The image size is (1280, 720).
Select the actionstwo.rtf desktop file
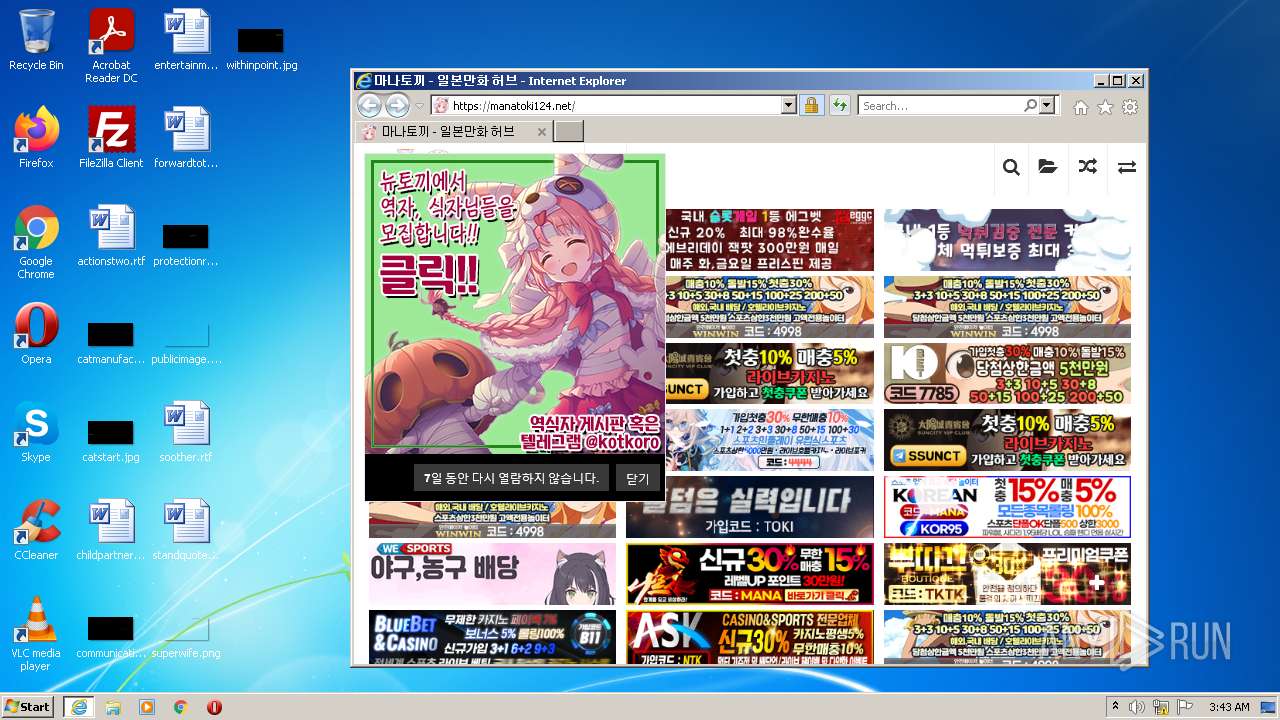[111, 235]
